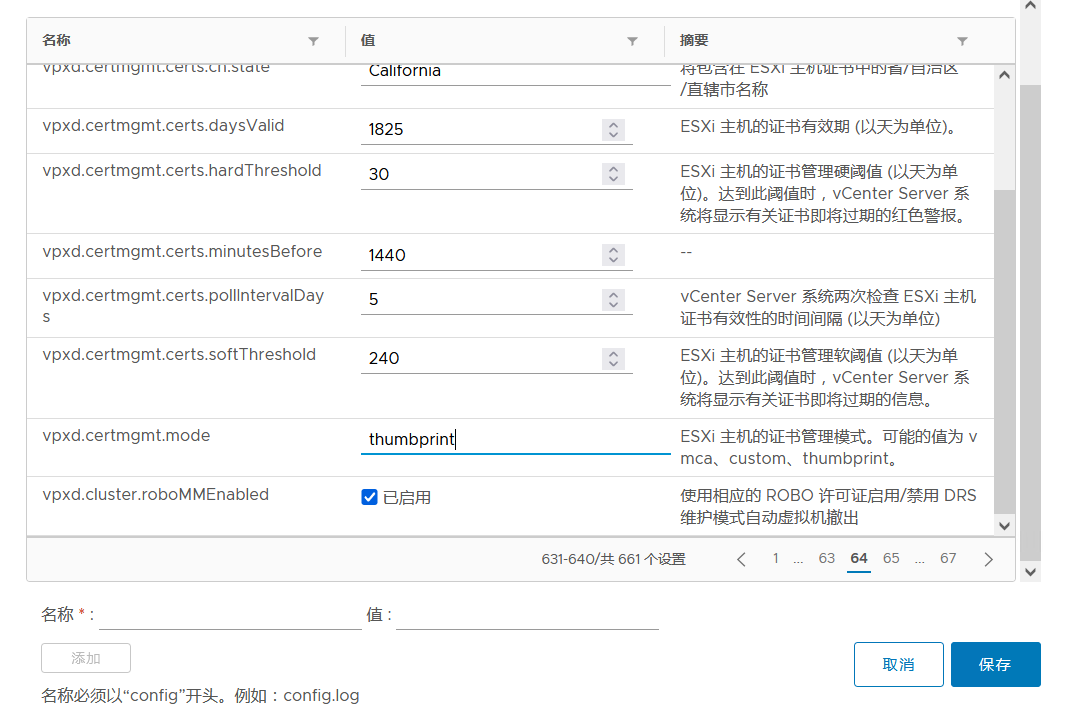
Task: Select vpxd.certmgmt.certs.daysValid name text
Action: point(163,125)
